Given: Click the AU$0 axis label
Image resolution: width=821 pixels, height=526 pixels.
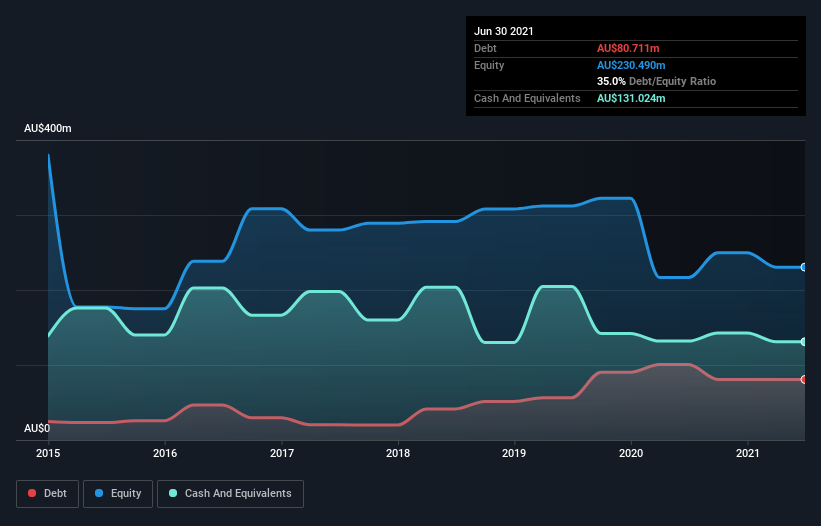Looking at the screenshot, I should click(37, 428).
